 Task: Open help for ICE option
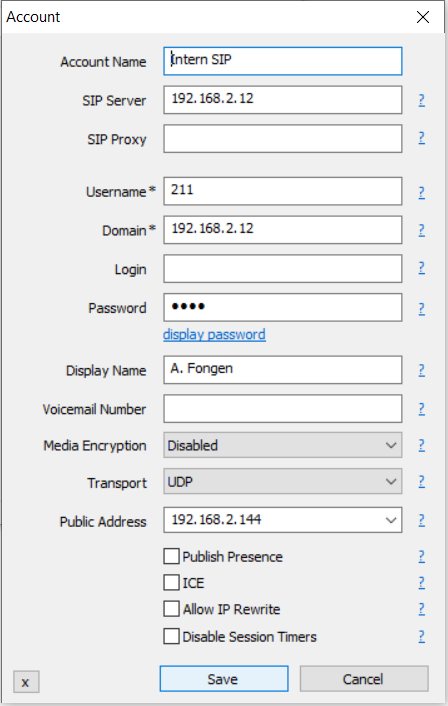[x=421, y=583]
